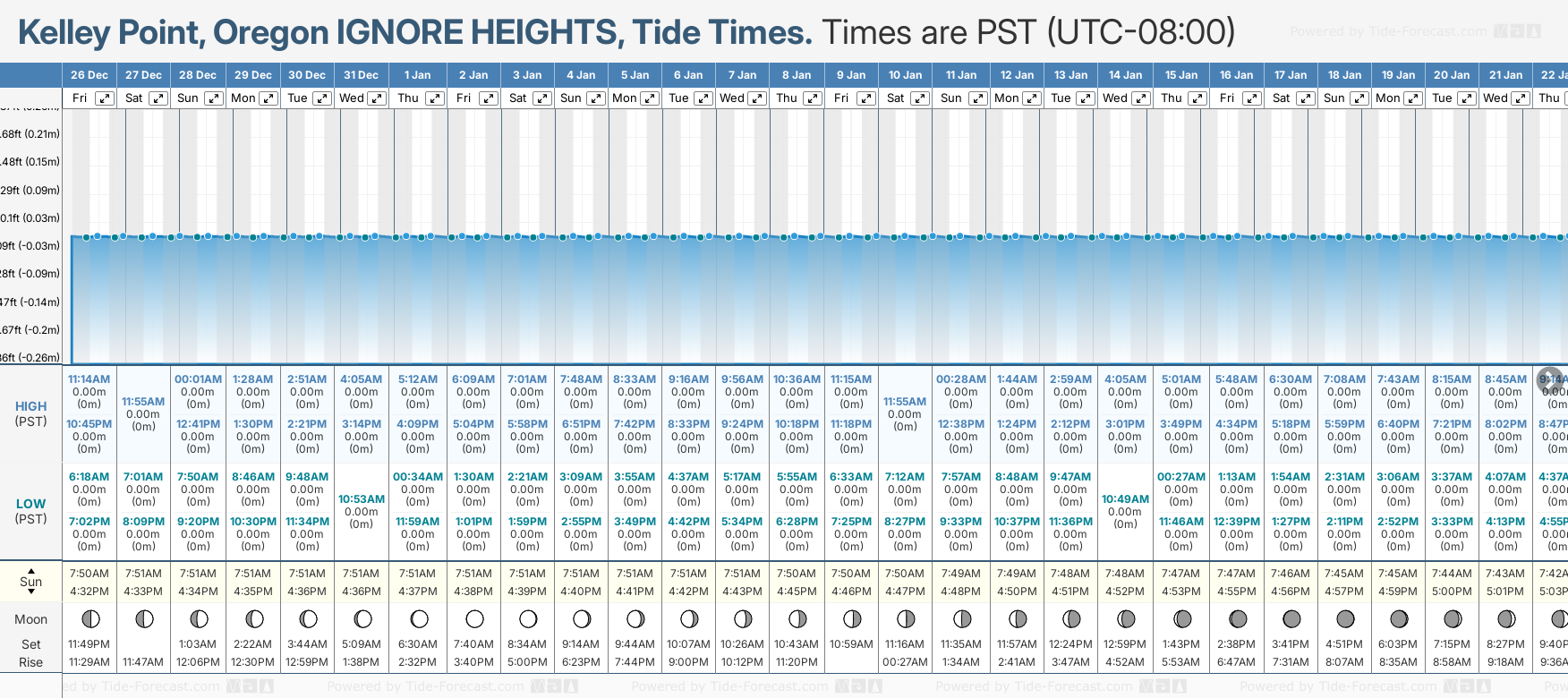Click the 7:50AM sunrise cell for 26 Dec

tap(89, 574)
